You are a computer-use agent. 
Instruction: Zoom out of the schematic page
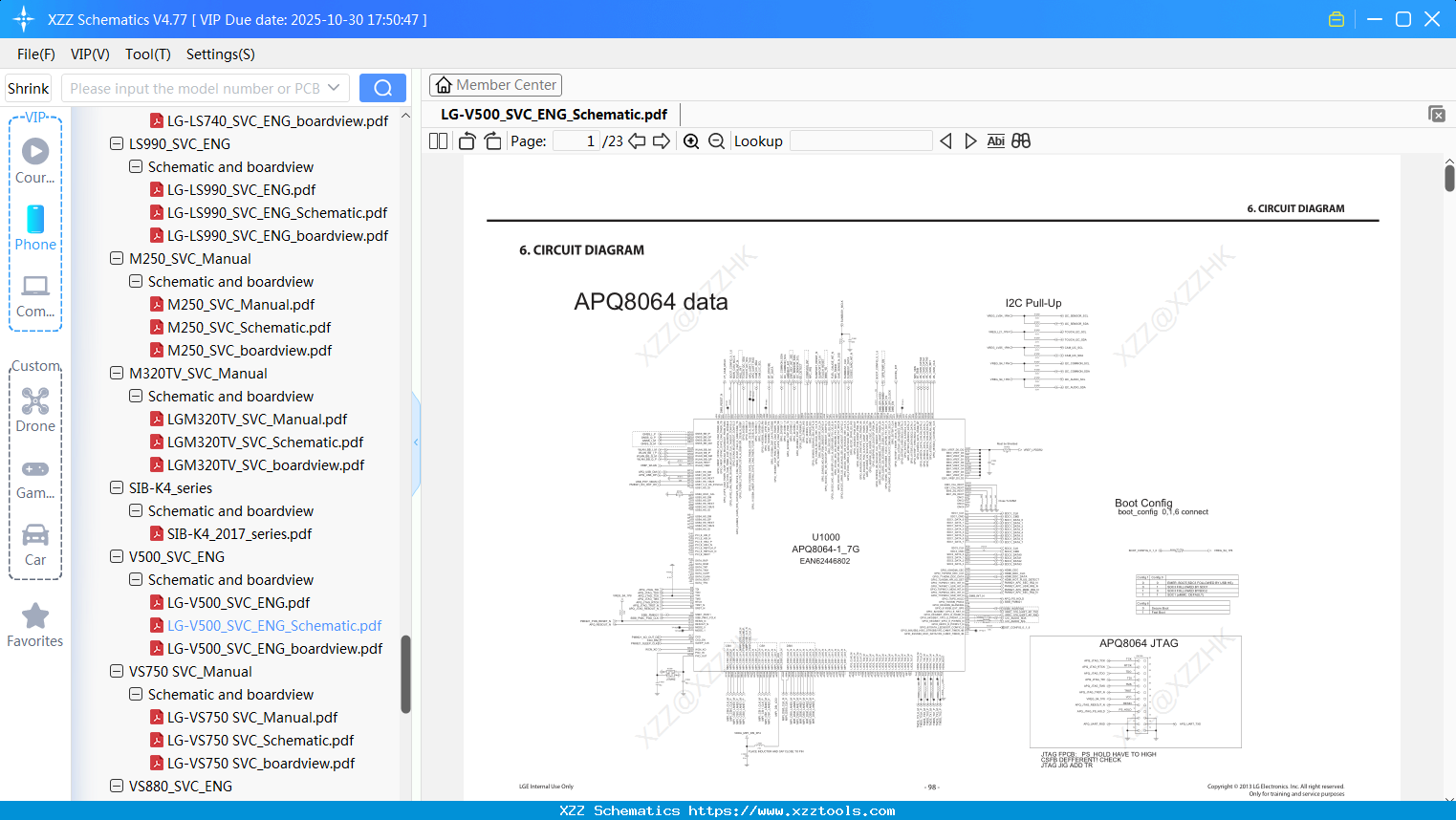(716, 140)
